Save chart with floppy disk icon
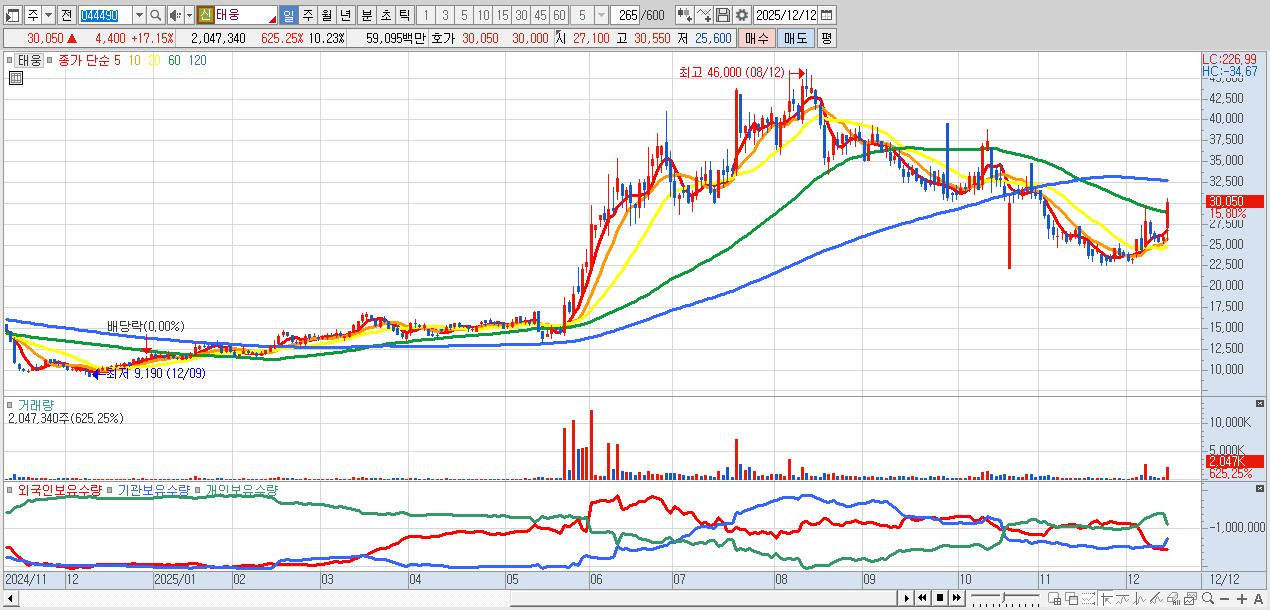Viewport: 1270px width, 610px height. coord(723,15)
